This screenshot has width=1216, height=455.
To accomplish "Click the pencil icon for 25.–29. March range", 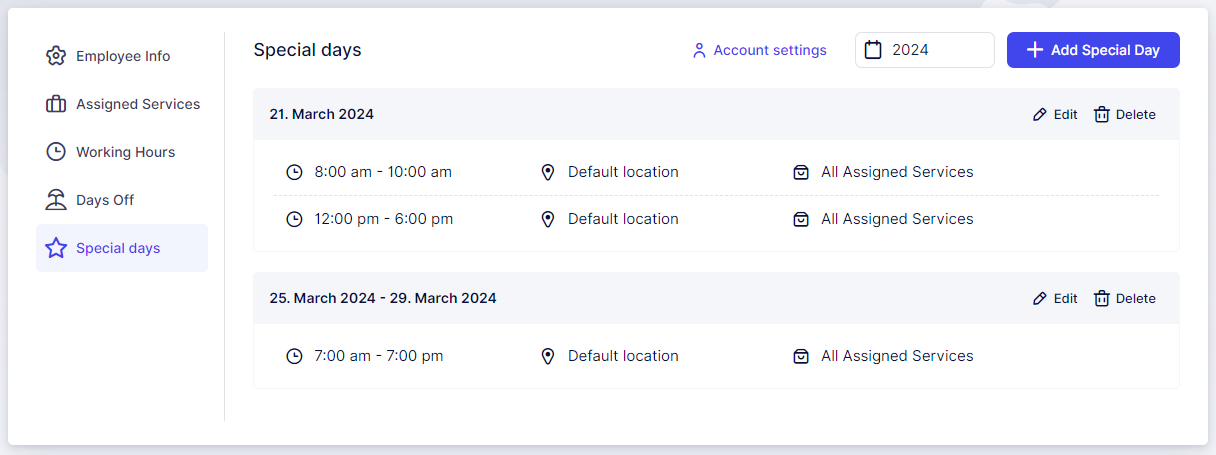I will coord(1040,299).
